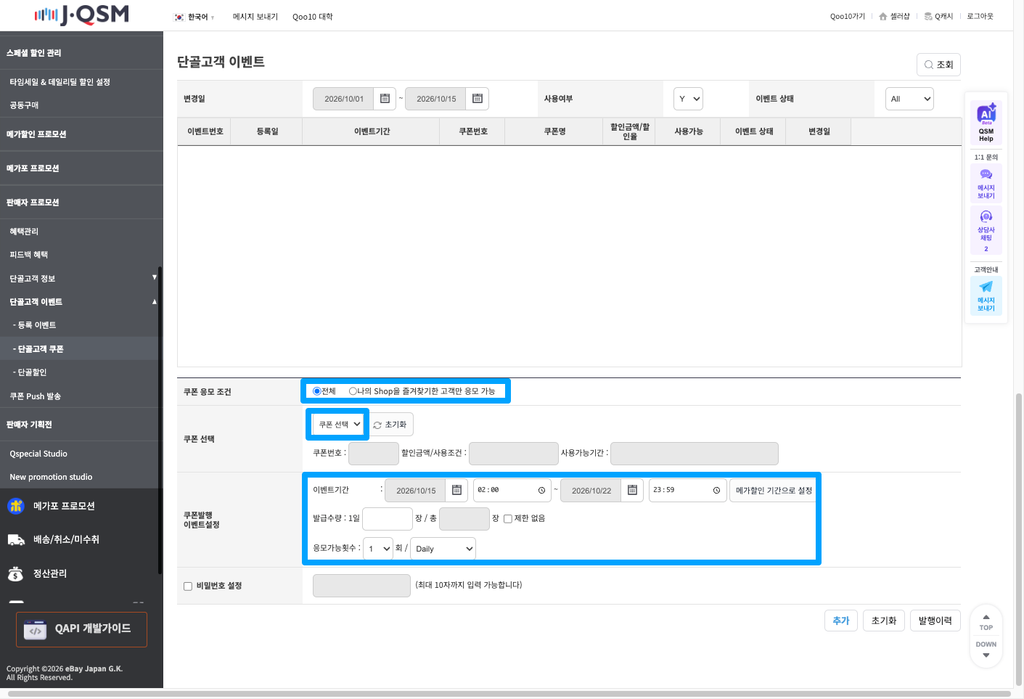Click the bottom 초기화 button beside 추가

884,621
